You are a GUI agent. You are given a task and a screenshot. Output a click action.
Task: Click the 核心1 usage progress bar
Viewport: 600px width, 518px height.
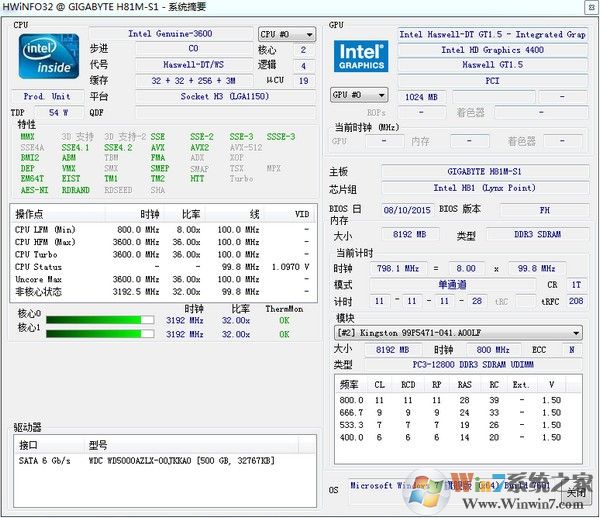(x=100, y=334)
